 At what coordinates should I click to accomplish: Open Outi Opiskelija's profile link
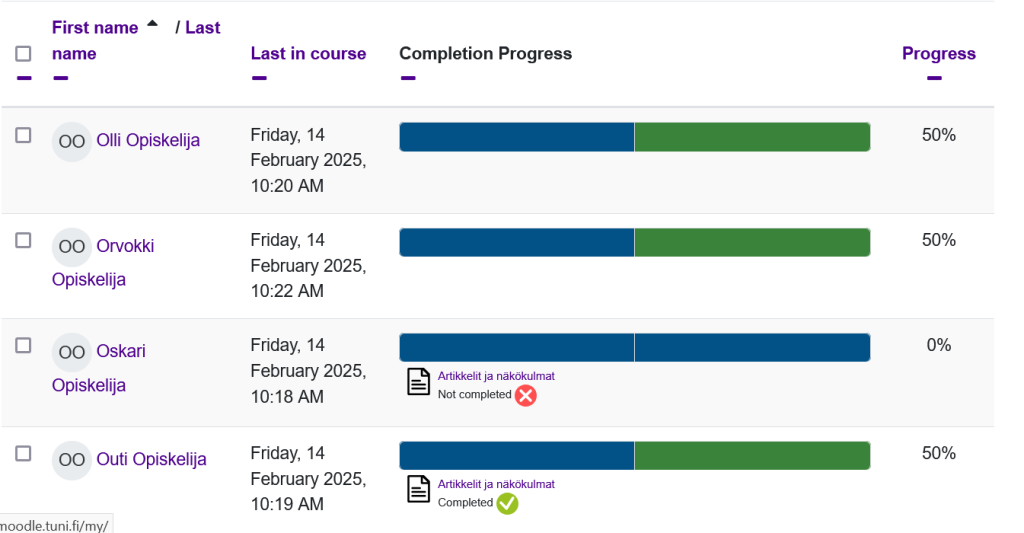(x=151, y=459)
